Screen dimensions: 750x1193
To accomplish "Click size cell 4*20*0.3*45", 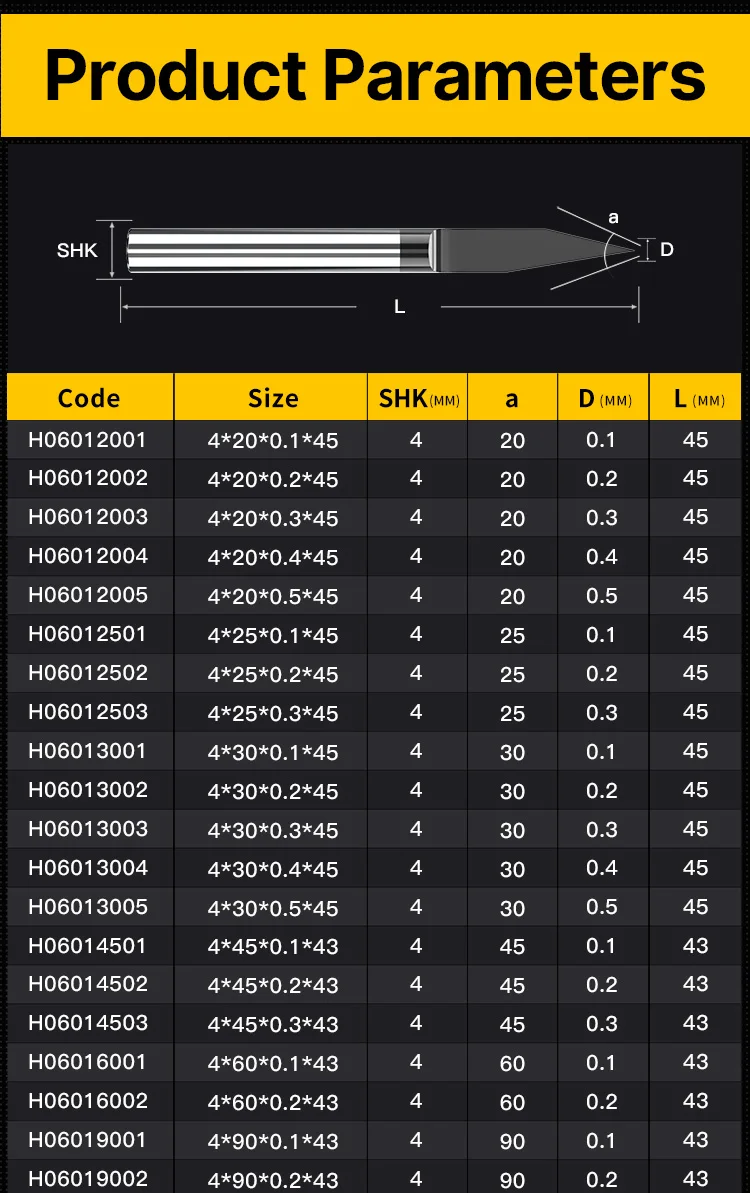I will pos(273,518).
